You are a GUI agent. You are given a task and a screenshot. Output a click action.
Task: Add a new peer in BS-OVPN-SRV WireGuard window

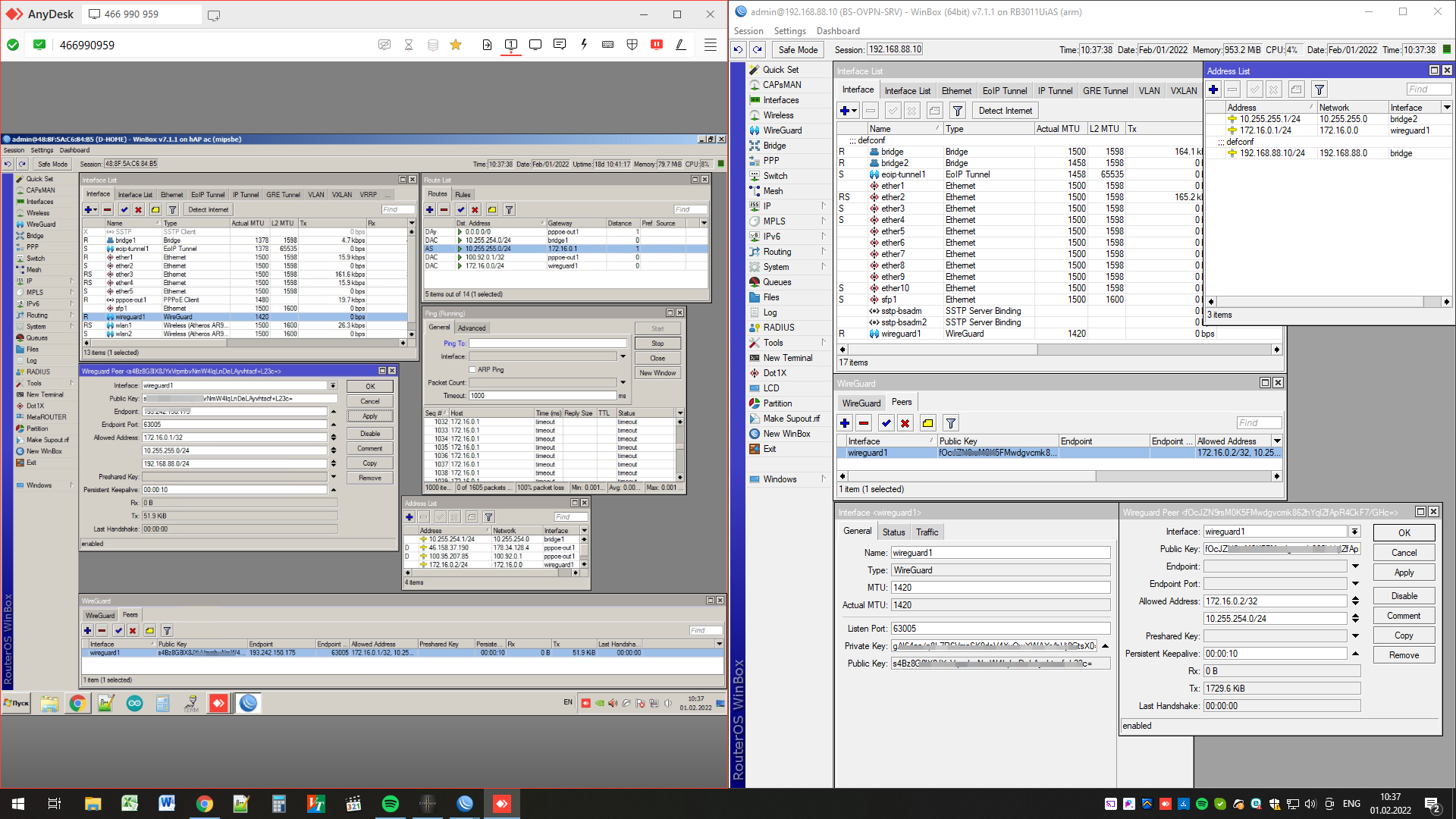(845, 423)
